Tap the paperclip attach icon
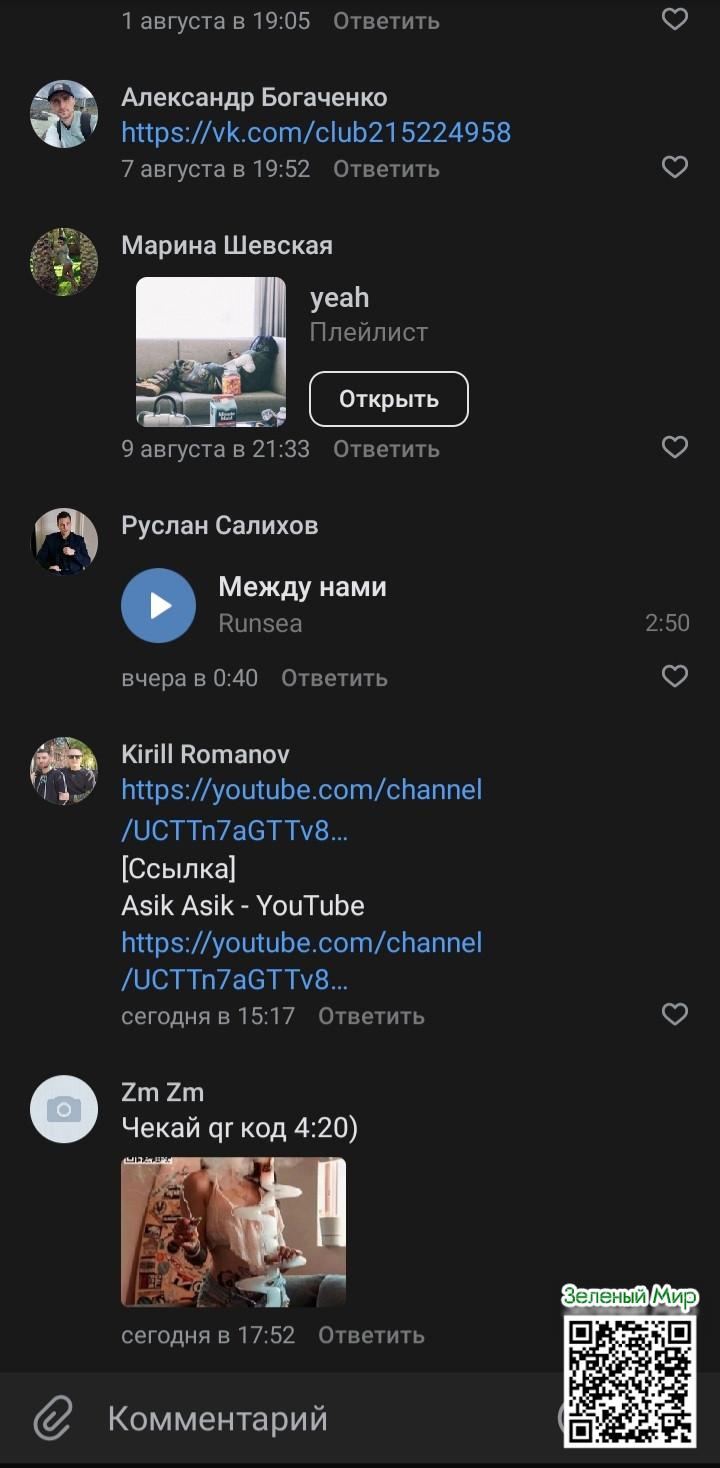This screenshot has height=1468, width=720. tap(54, 1418)
